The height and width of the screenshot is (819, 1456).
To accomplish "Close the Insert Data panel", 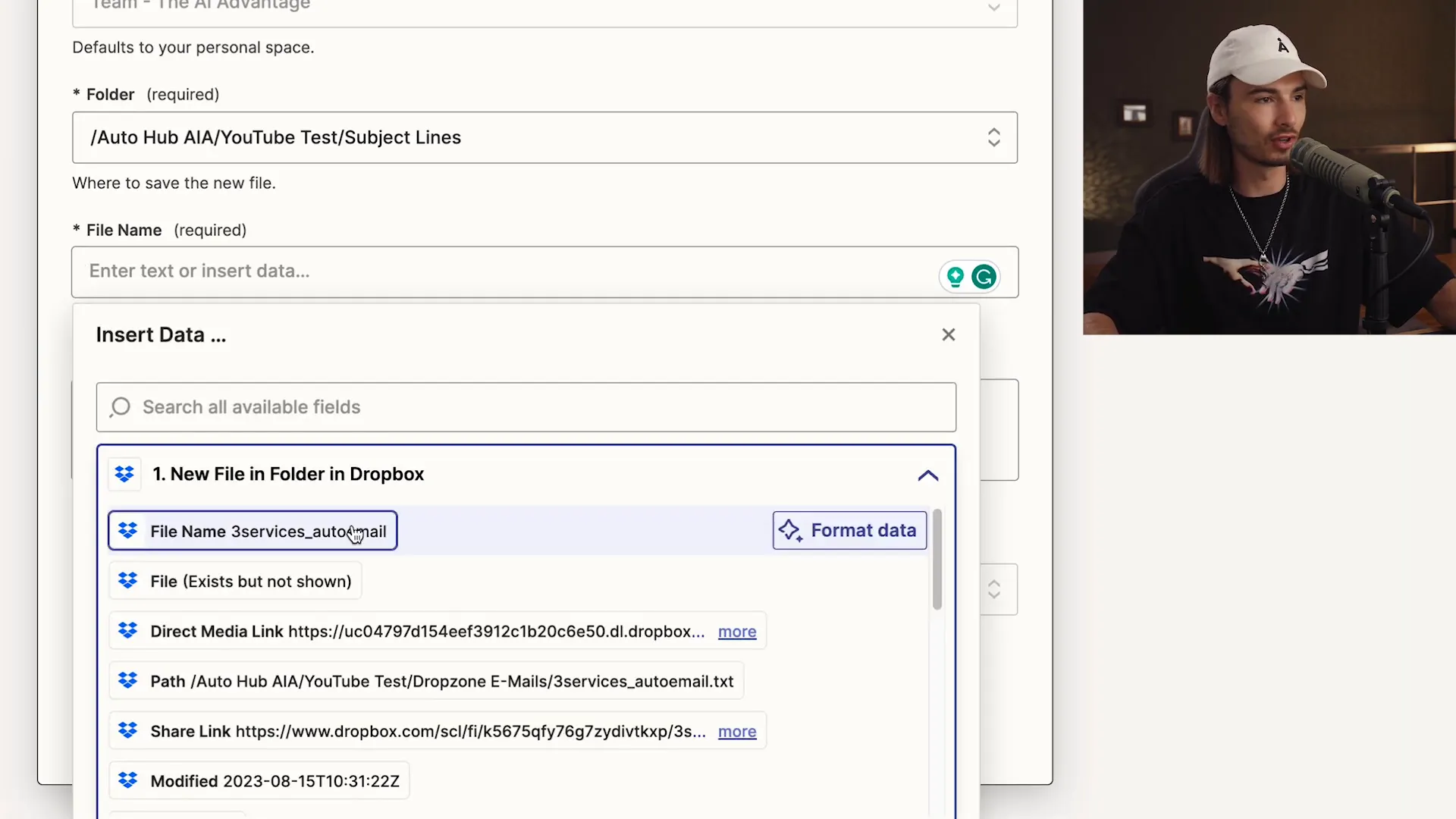I will click(x=948, y=334).
